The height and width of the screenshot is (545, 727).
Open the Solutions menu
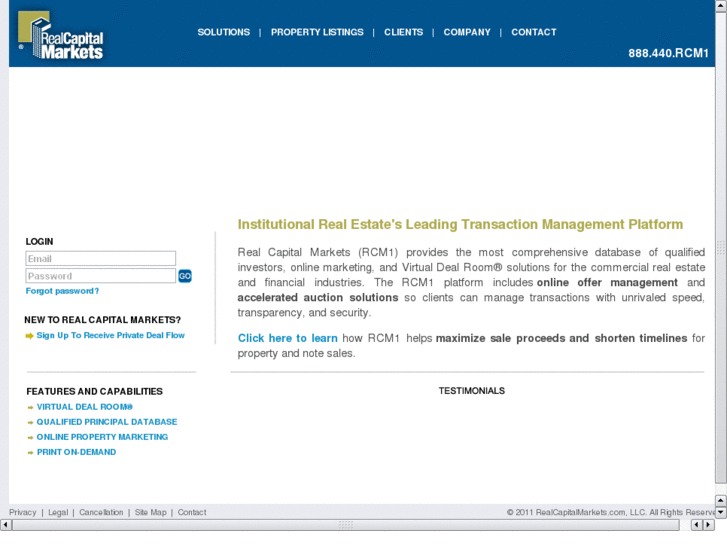click(x=223, y=32)
